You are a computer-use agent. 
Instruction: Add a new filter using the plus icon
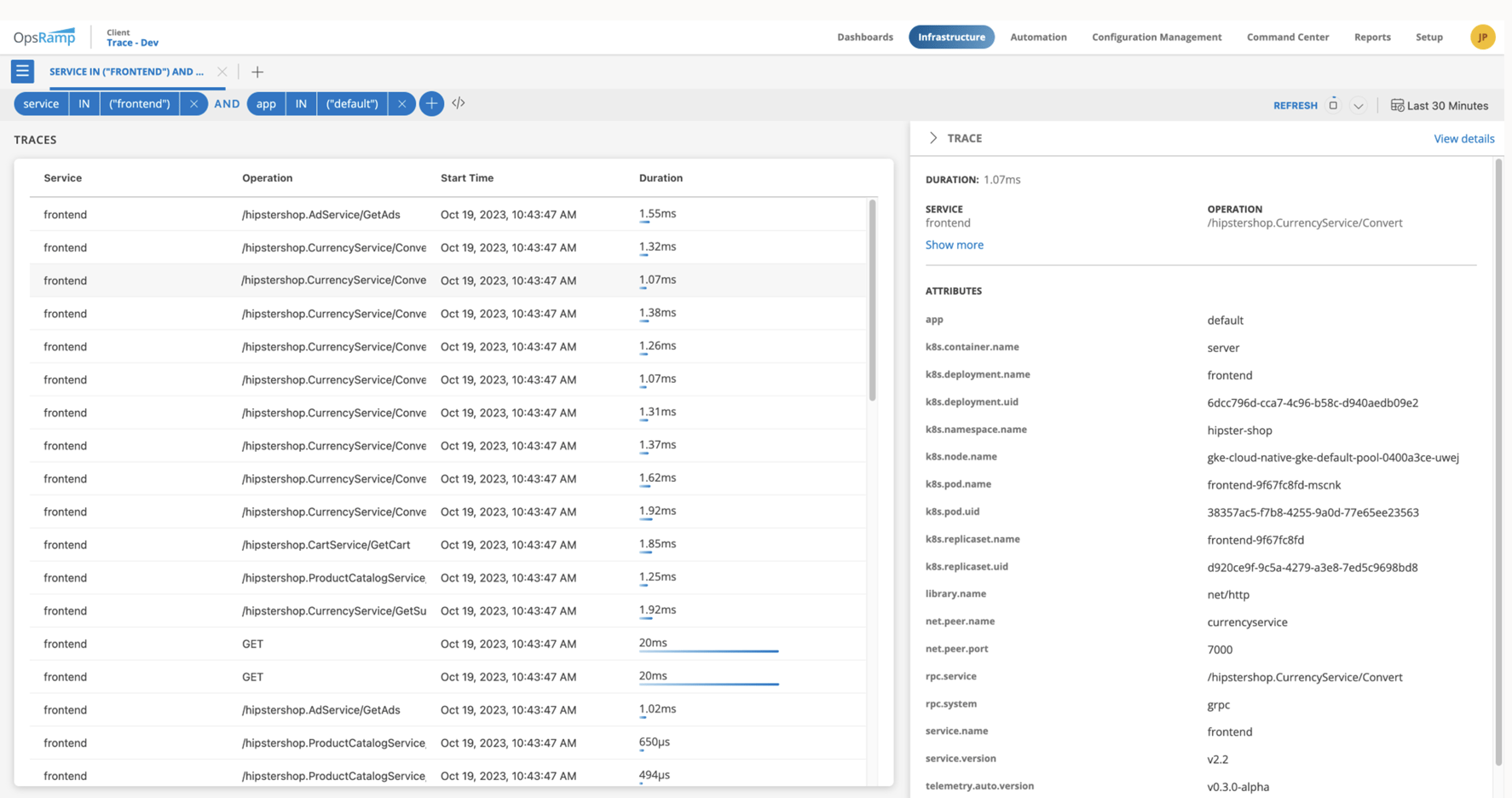click(432, 103)
